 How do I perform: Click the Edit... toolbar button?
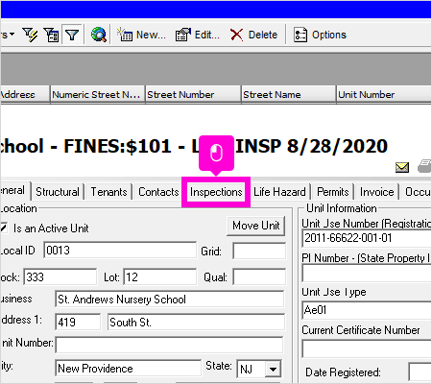(x=198, y=35)
